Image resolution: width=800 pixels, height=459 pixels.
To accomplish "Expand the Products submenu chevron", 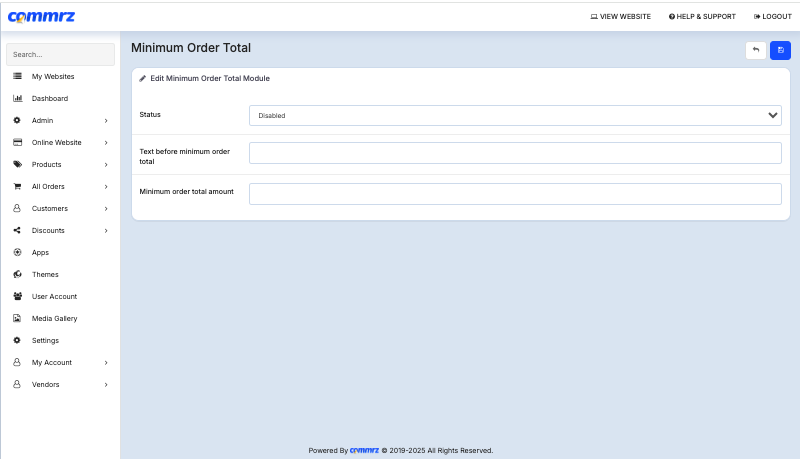I will point(106,165).
